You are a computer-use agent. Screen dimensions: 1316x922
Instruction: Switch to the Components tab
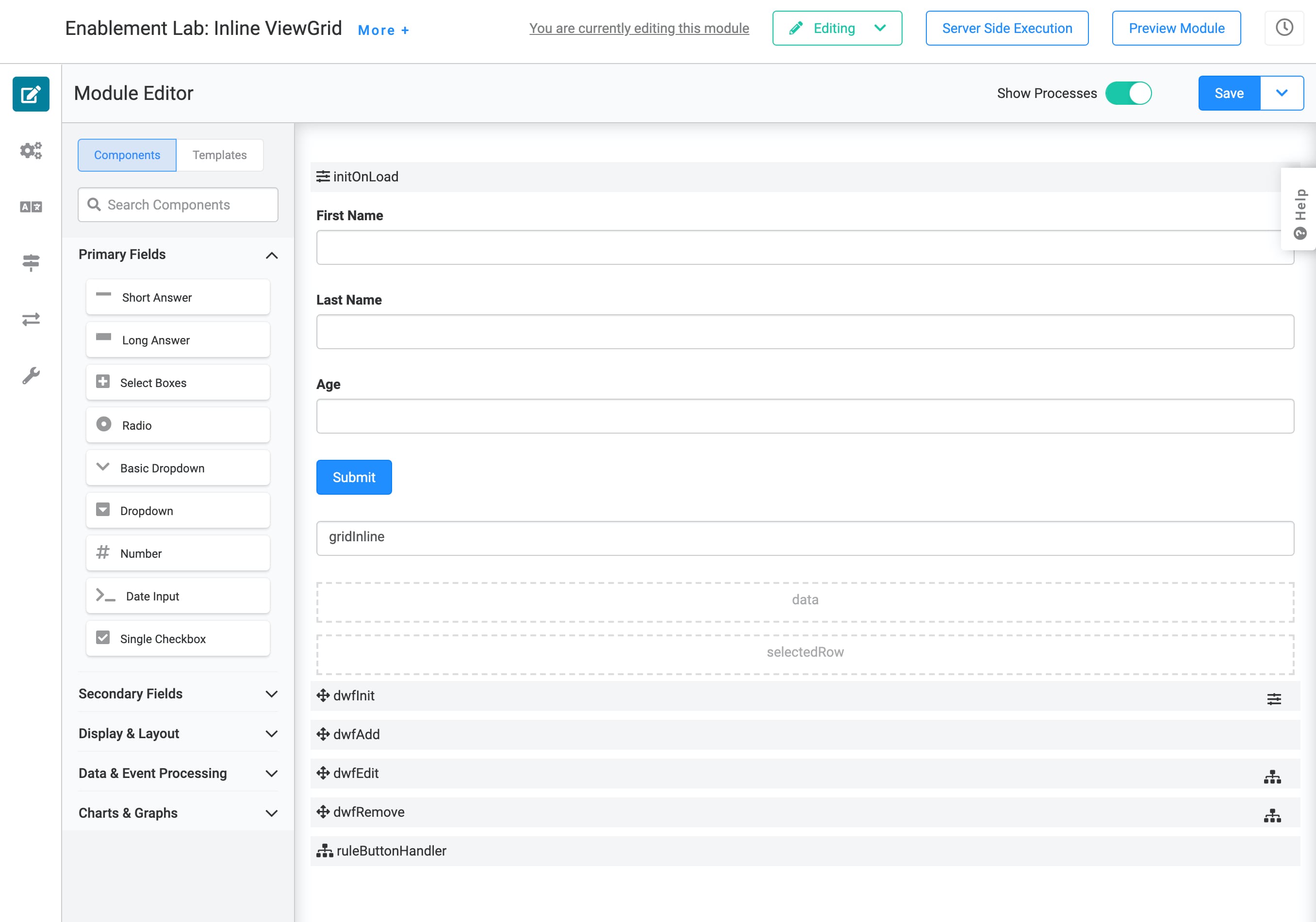pyautogui.click(x=127, y=155)
